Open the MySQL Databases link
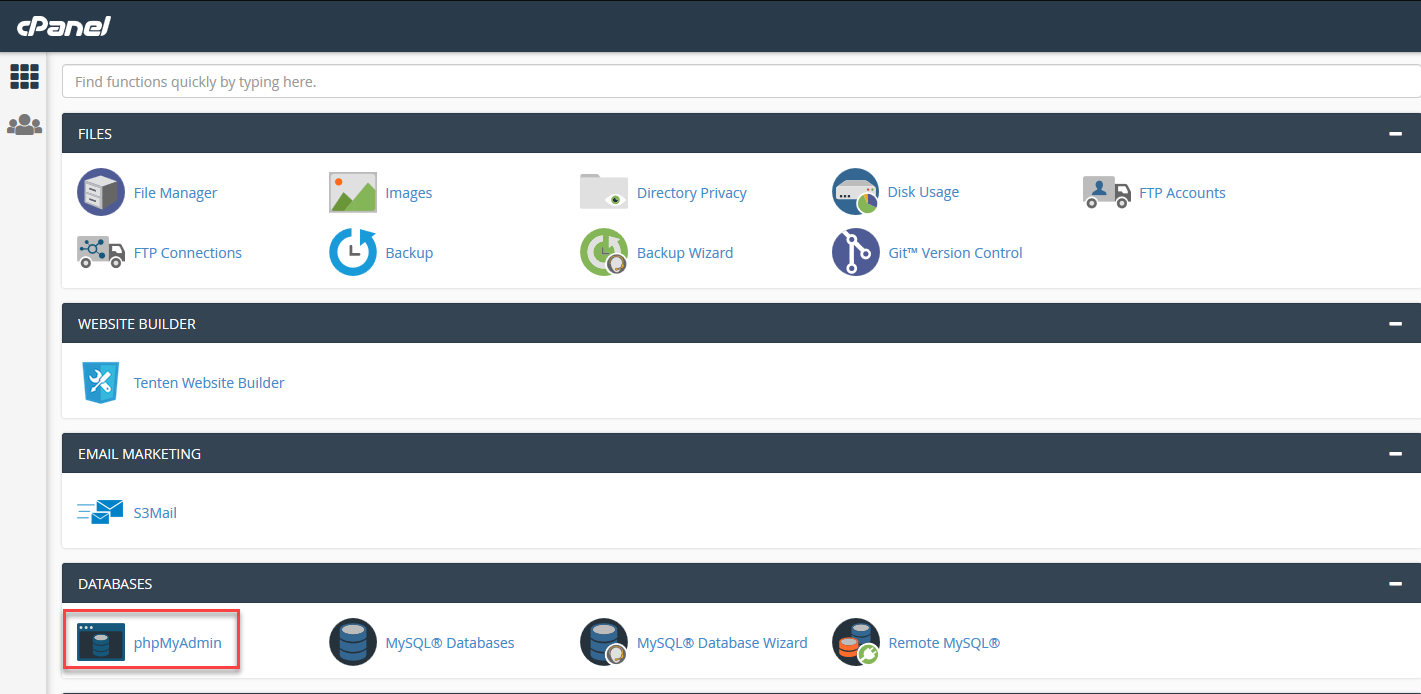This screenshot has width=1421, height=694. pyautogui.click(x=450, y=643)
